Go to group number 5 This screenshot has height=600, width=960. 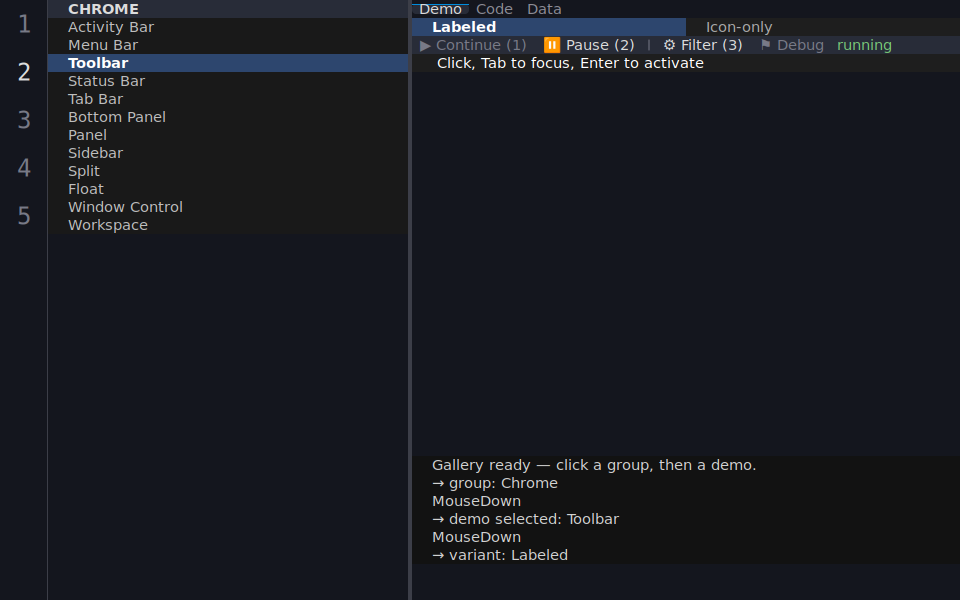[x=24, y=215]
